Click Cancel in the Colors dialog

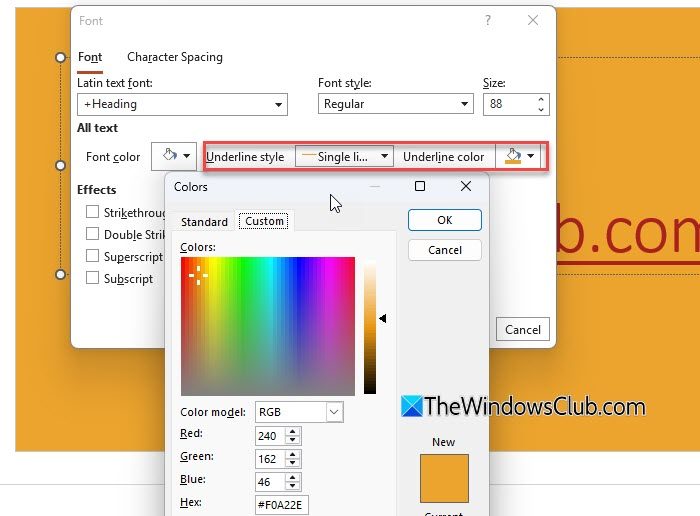pyautogui.click(x=445, y=250)
